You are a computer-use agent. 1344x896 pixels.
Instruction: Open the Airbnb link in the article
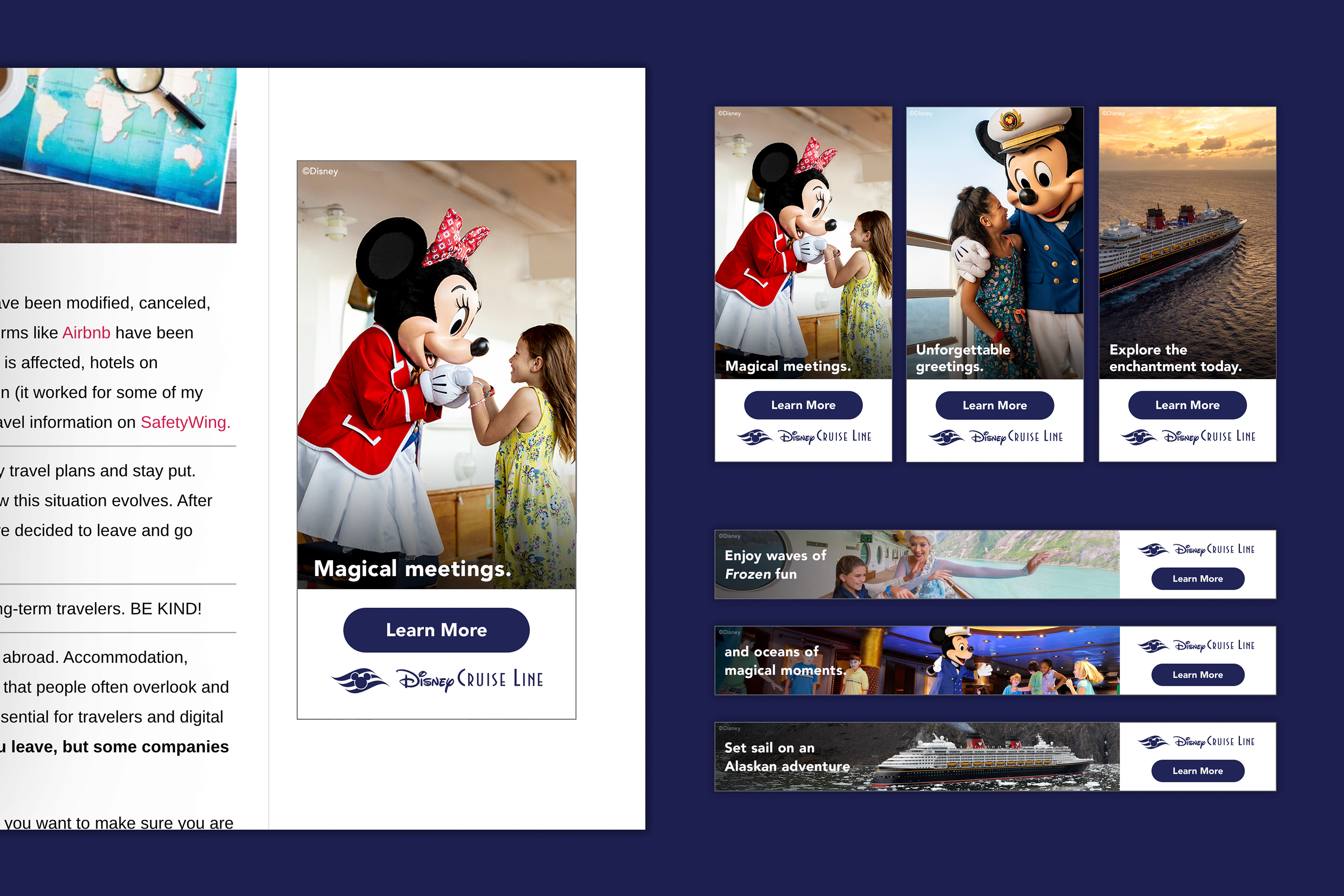click(x=86, y=332)
